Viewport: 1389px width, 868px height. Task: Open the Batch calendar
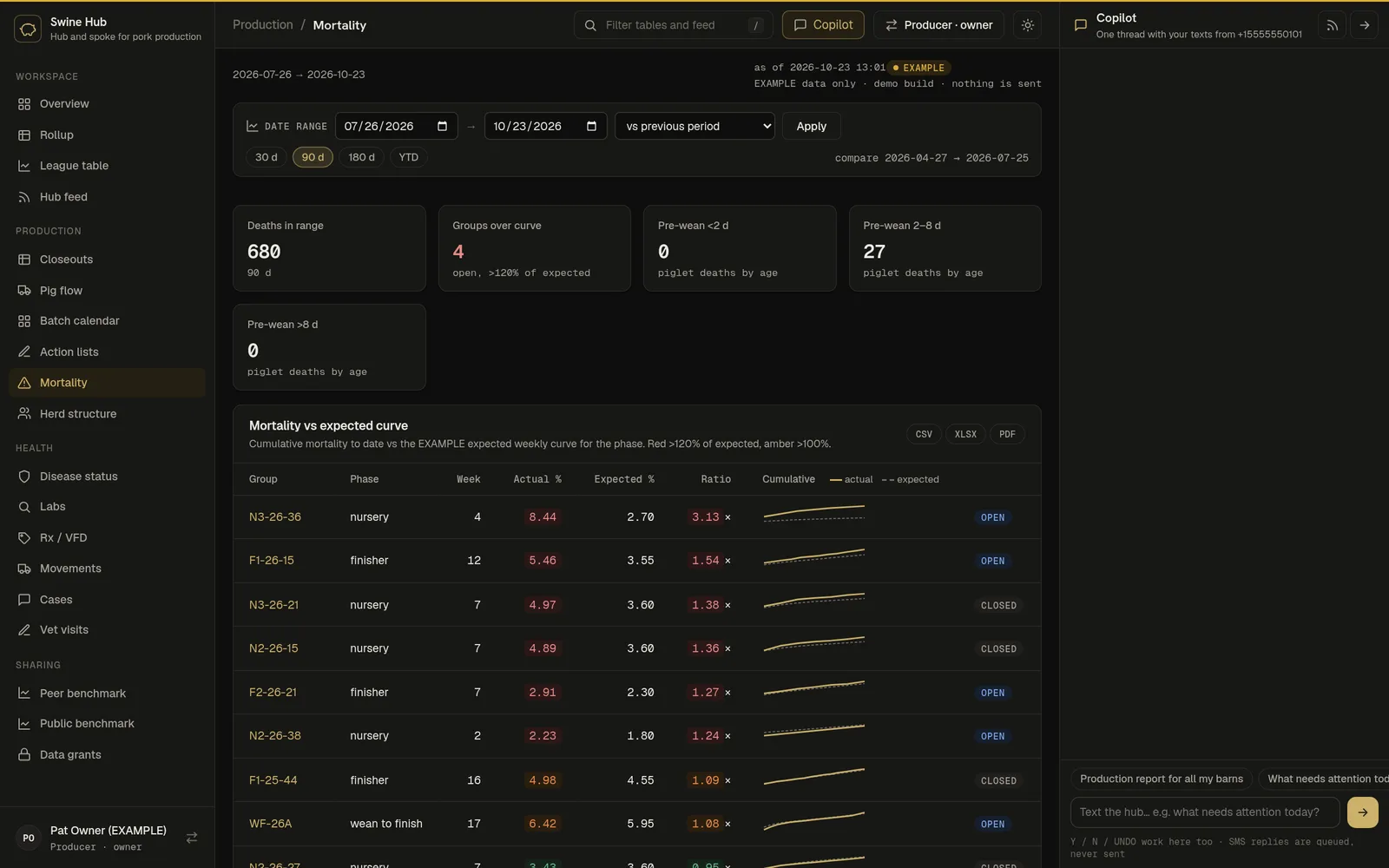107,321
